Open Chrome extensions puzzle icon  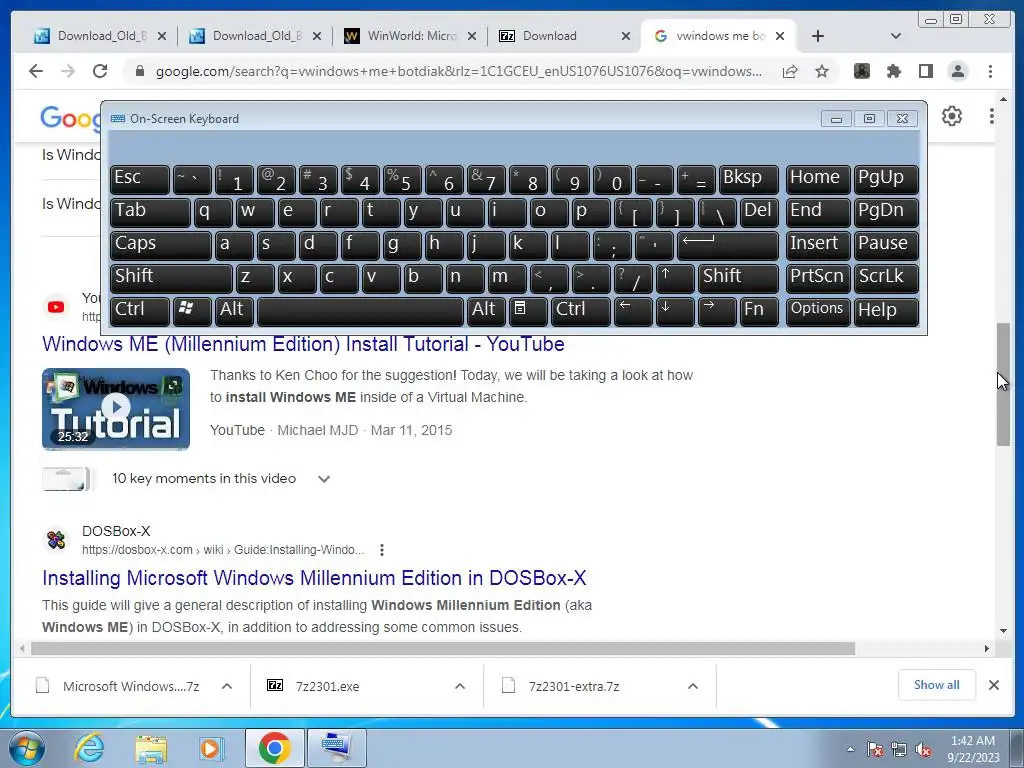click(x=893, y=71)
